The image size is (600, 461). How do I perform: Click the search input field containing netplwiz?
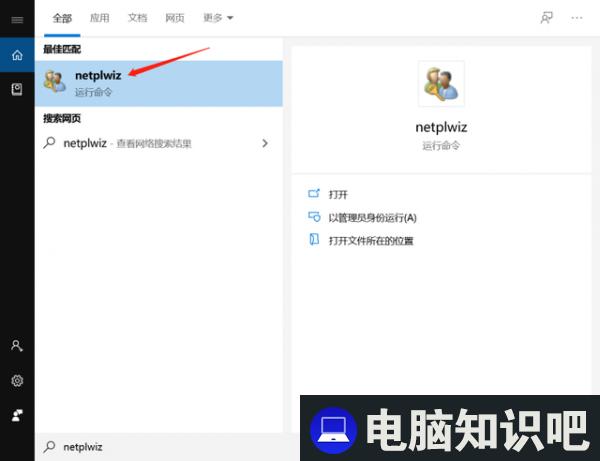click(x=167, y=447)
